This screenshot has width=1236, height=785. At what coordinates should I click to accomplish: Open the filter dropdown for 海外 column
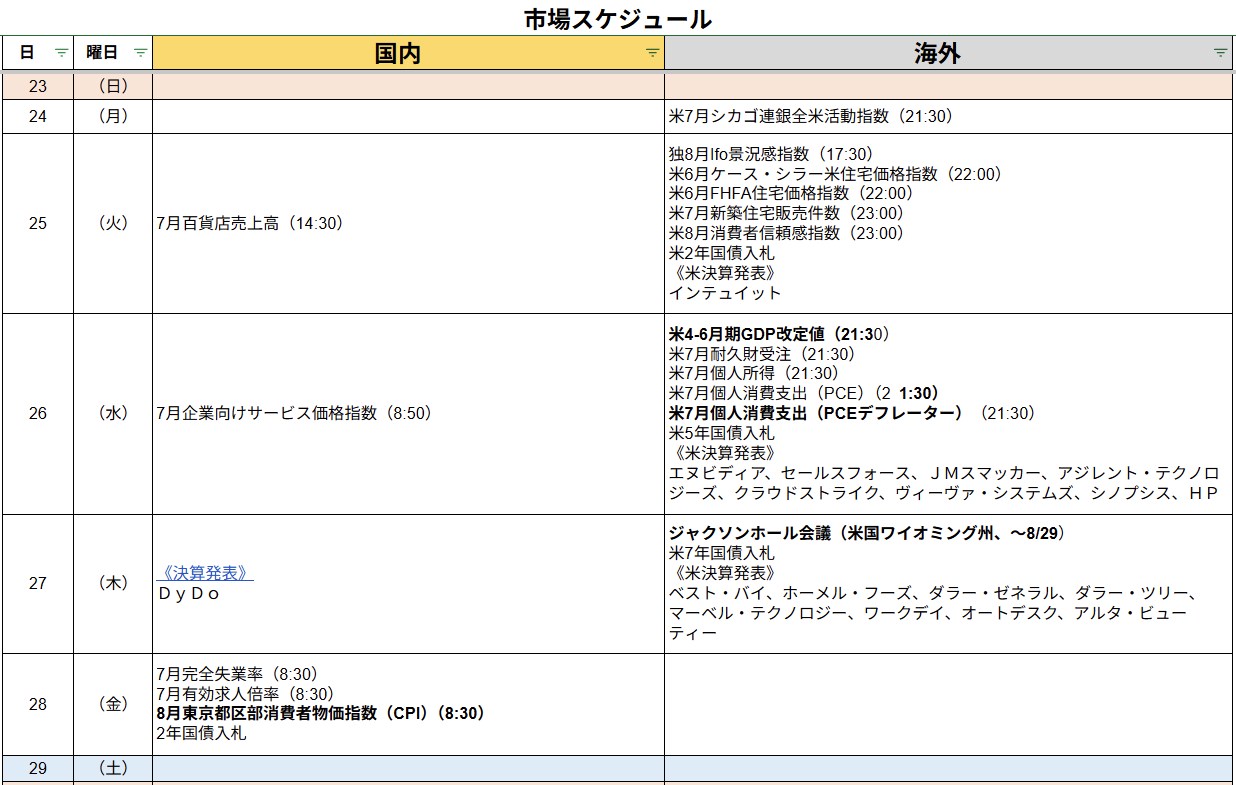pyautogui.click(x=1220, y=53)
